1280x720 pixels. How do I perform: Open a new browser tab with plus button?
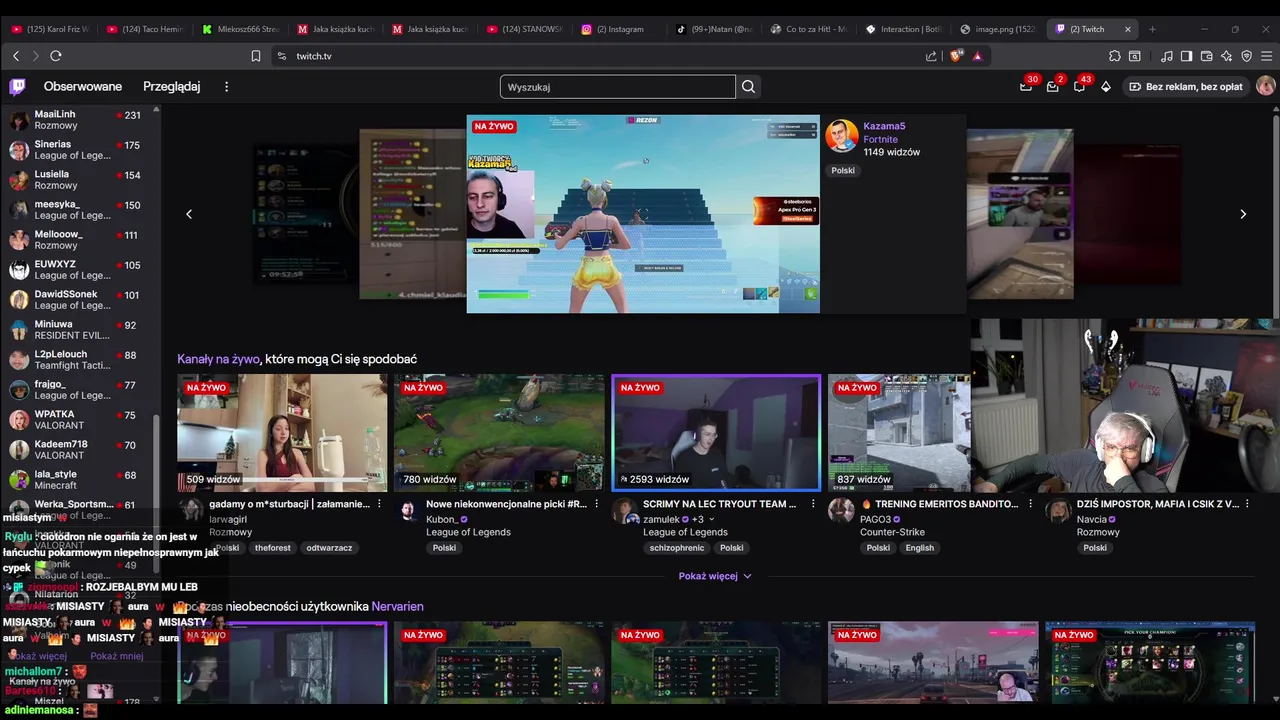coord(1152,29)
